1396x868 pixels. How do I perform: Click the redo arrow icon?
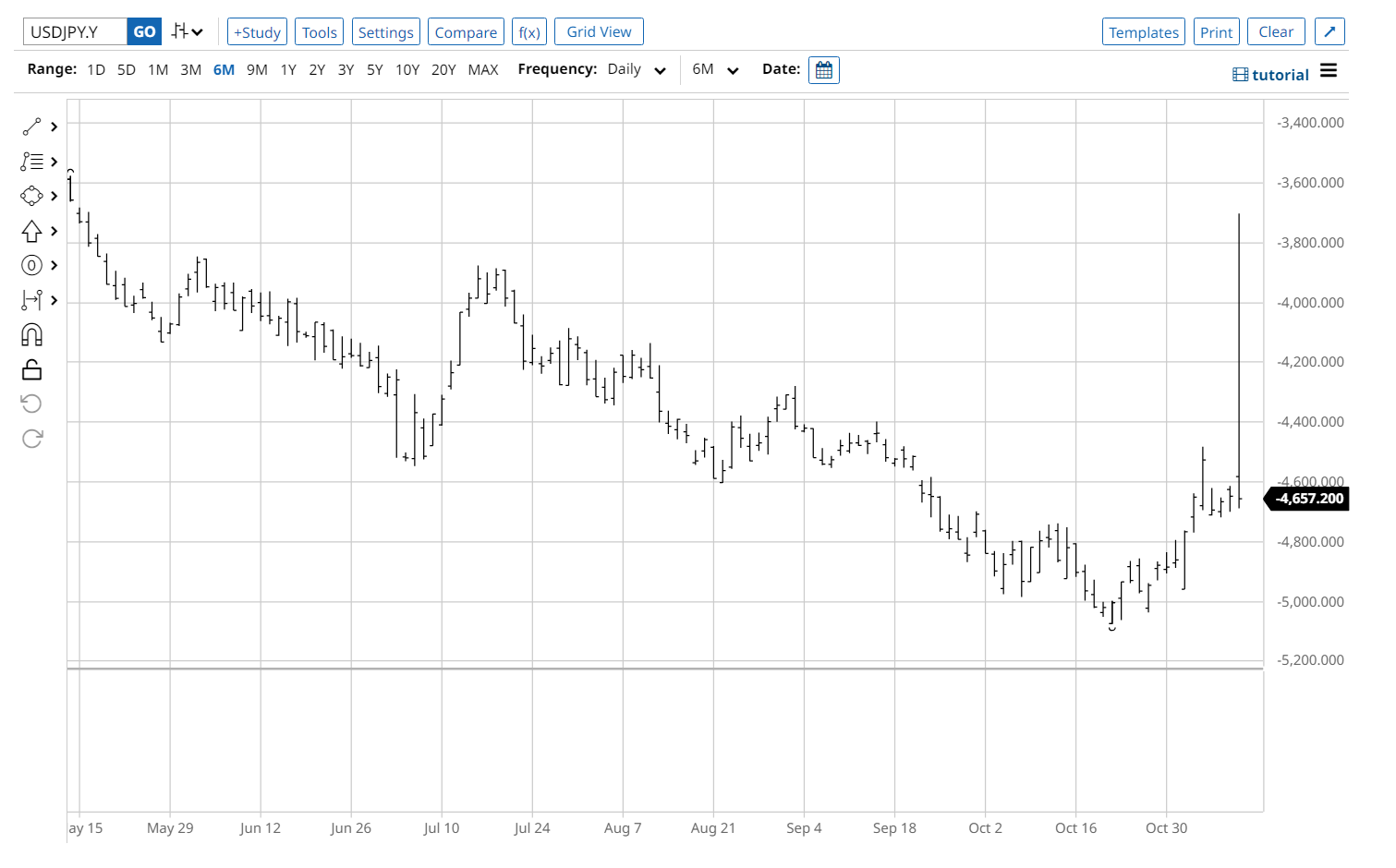click(31, 439)
